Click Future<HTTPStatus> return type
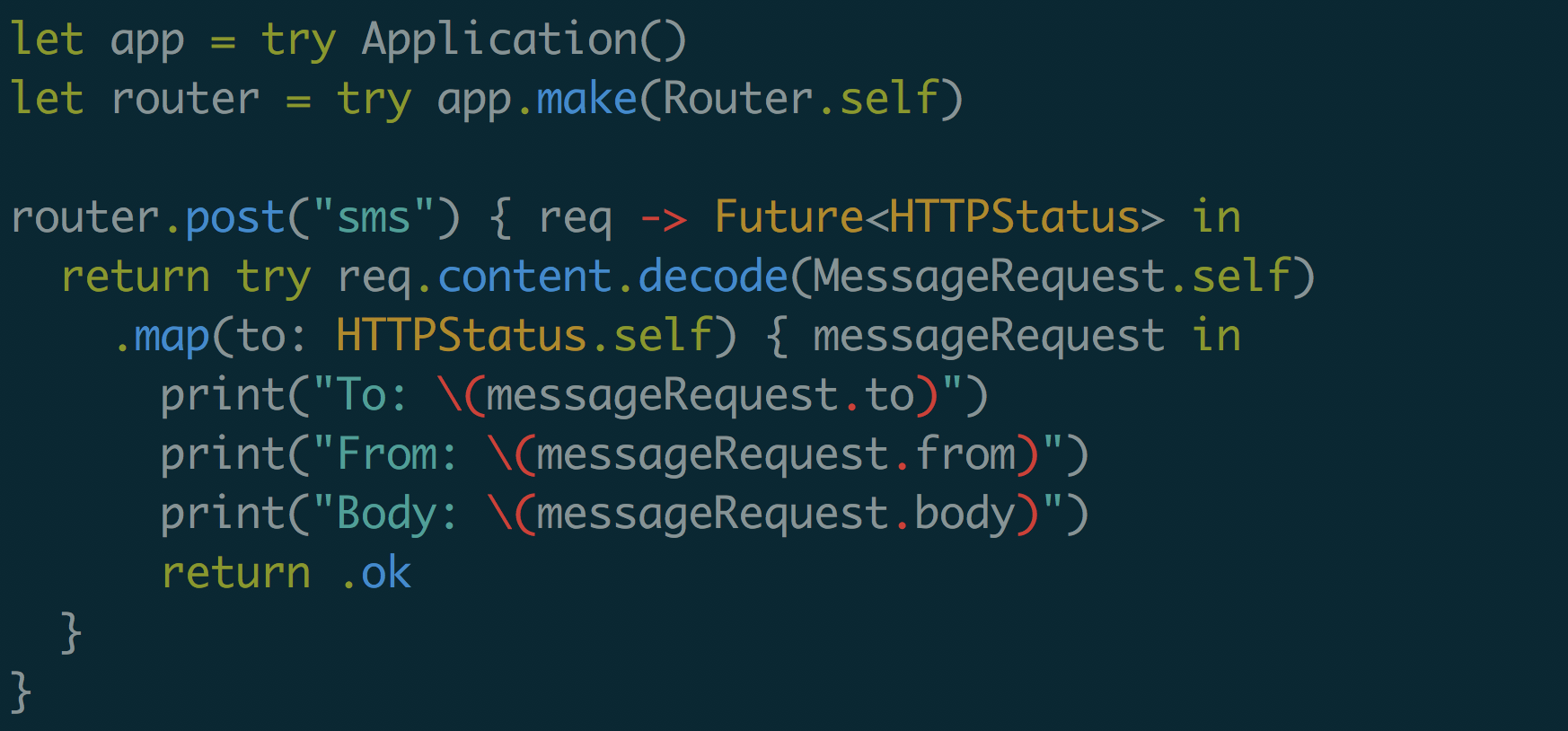Viewport: 1568px width, 731px height. click(x=939, y=217)
